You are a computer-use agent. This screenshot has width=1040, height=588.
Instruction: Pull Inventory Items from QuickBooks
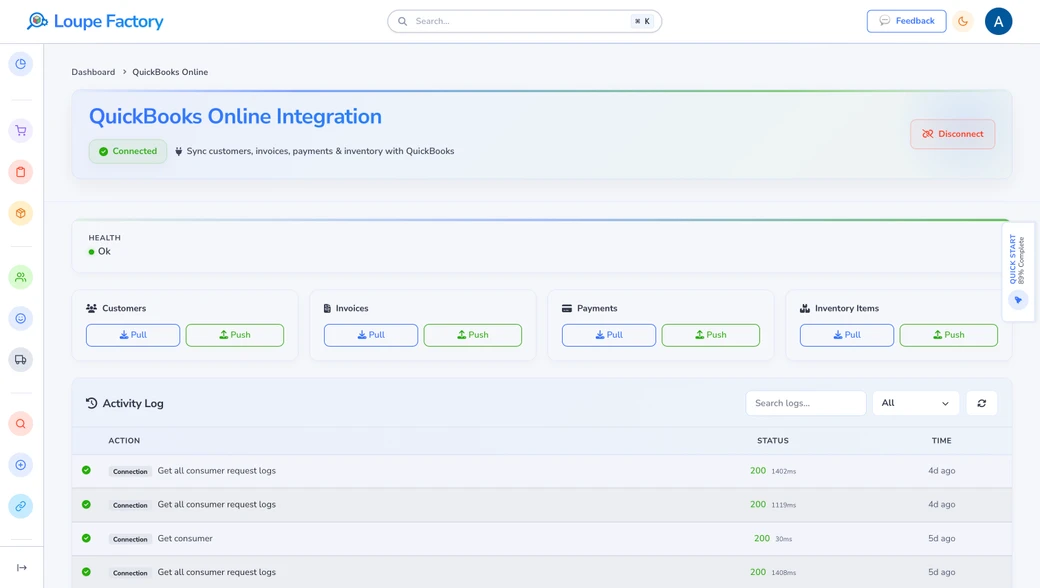(846, 335)
